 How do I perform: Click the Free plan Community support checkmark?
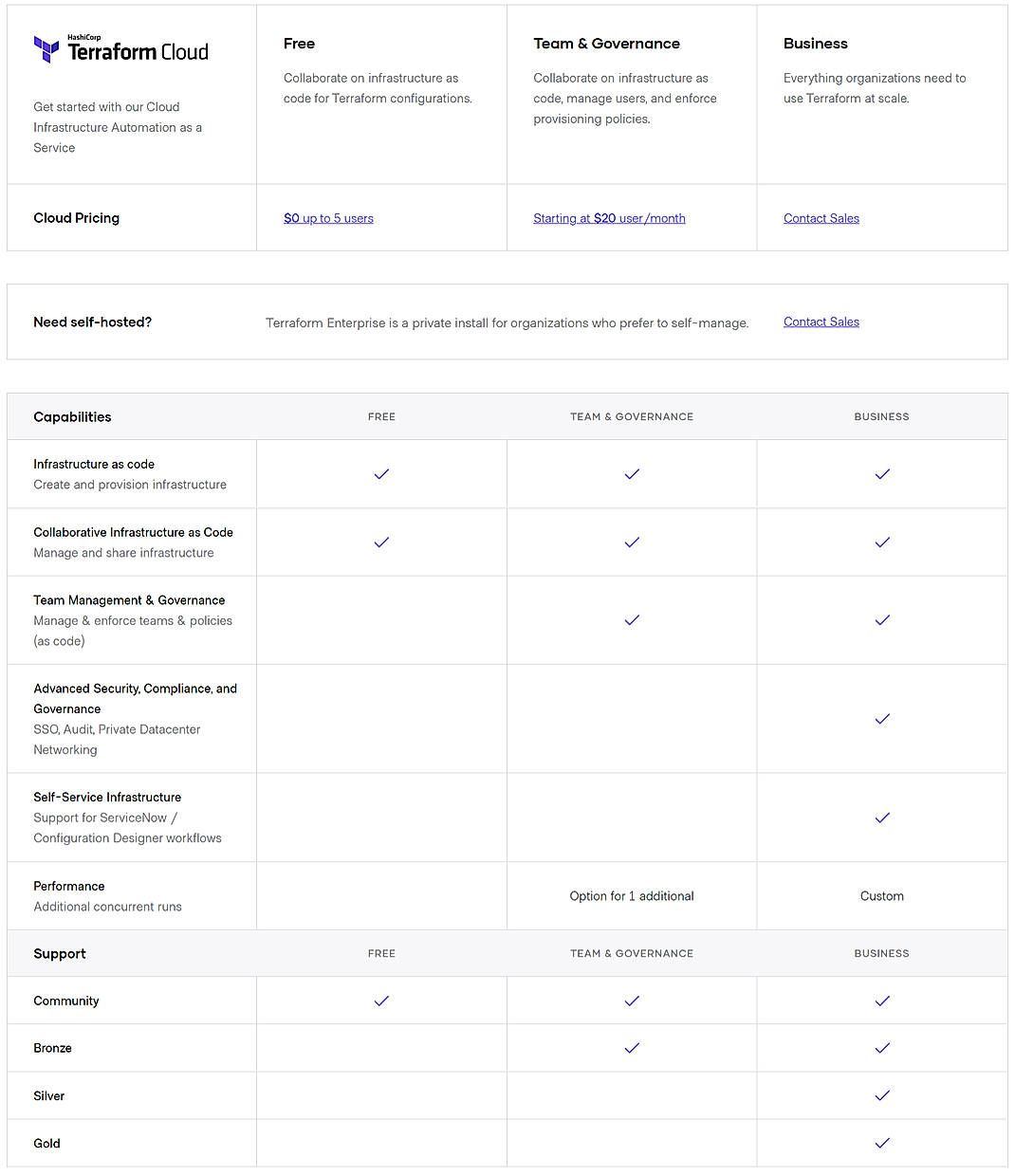coord(381,1001)
